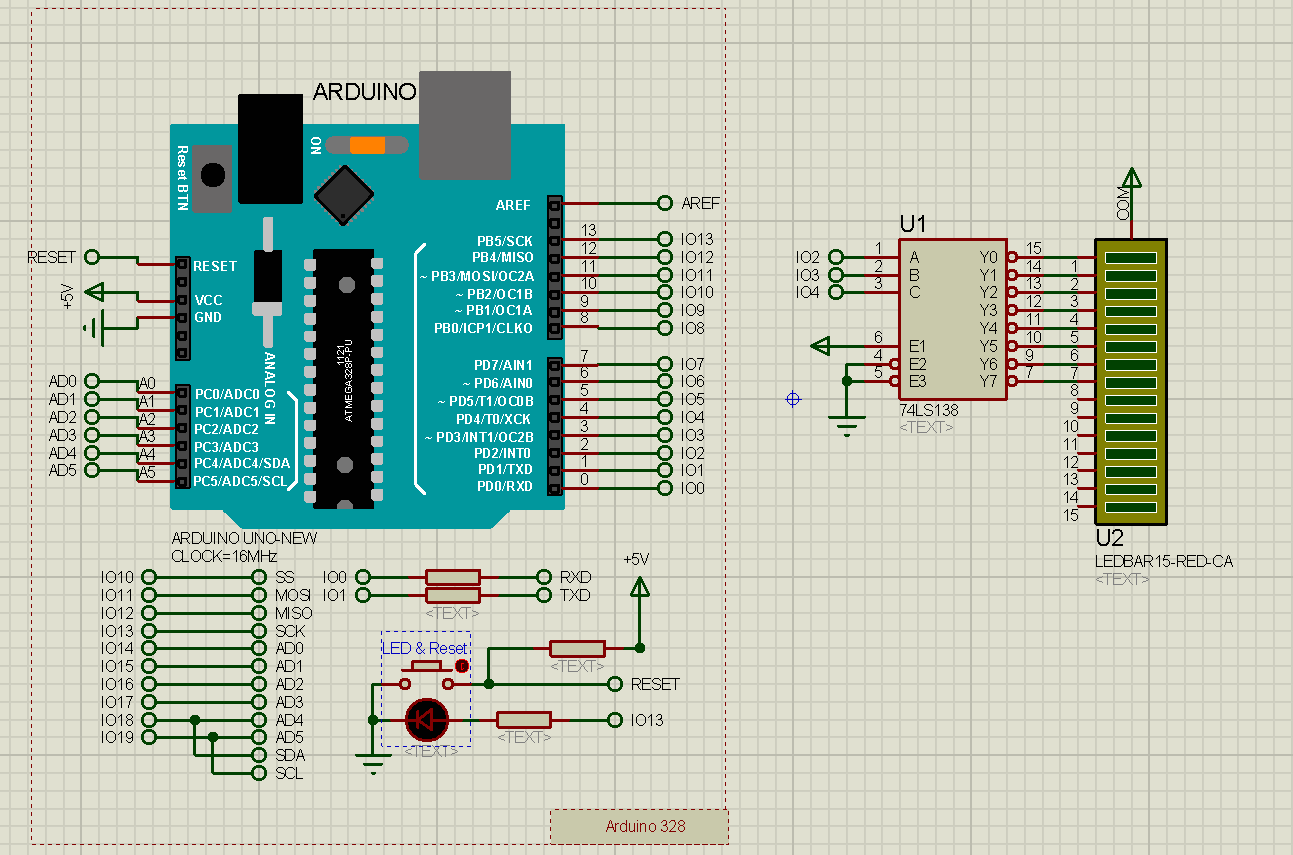The width and height of the screenshot is (1293, 855).
Task: Click the power arrow wired to E1 pin 6
Action: click(821, 346)
